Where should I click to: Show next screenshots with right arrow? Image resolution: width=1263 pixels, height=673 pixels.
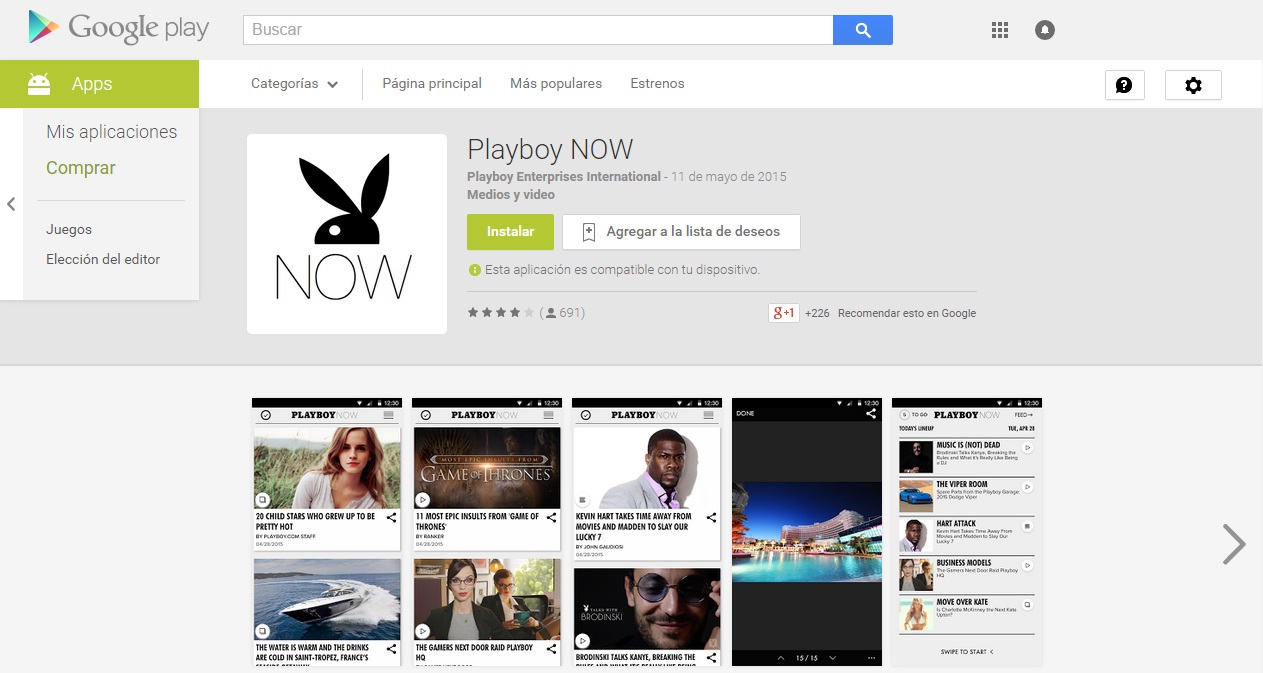pos(1235,544)
